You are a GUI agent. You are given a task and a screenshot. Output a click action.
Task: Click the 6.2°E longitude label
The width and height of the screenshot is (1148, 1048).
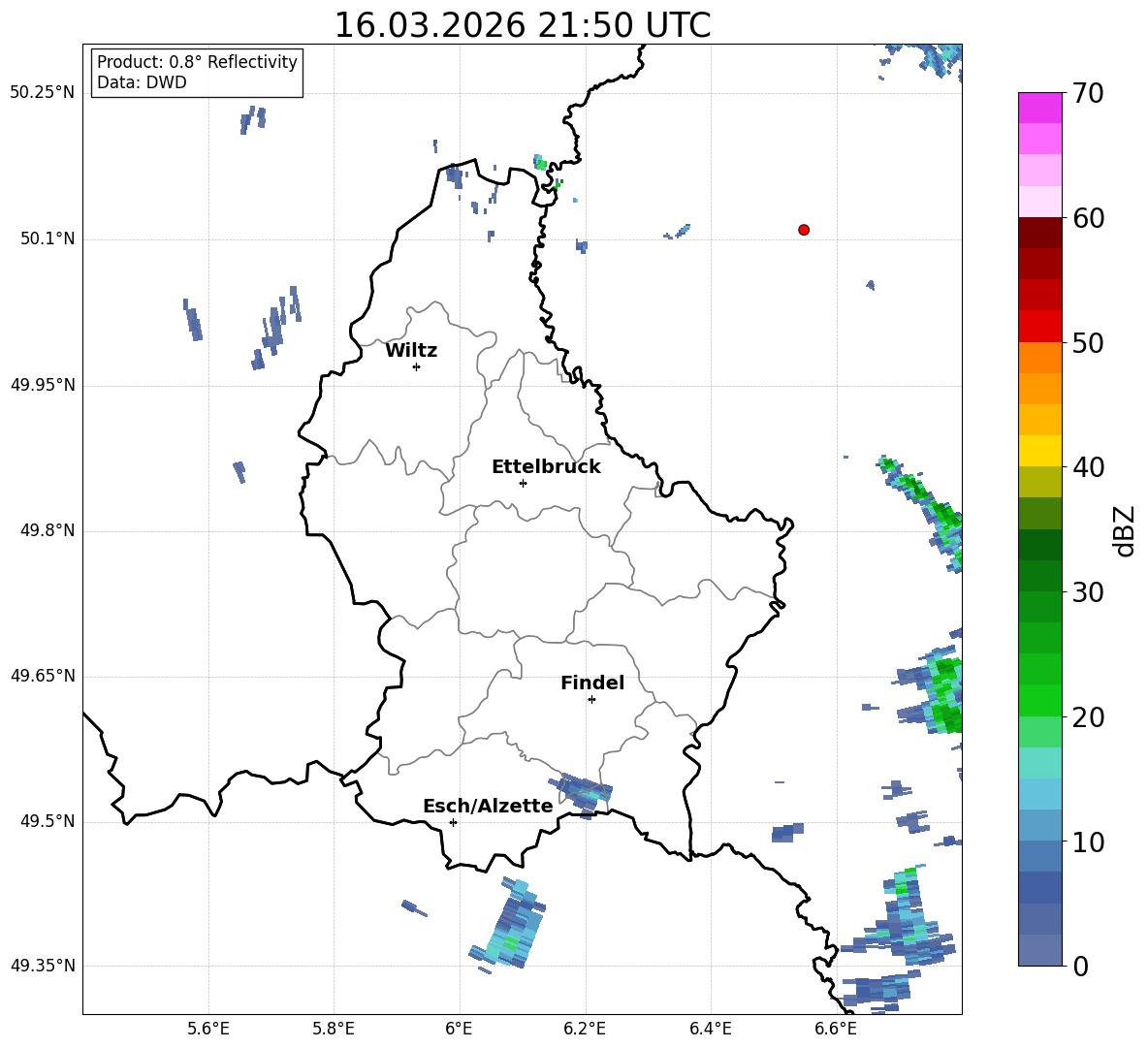tap(585, 1029)
